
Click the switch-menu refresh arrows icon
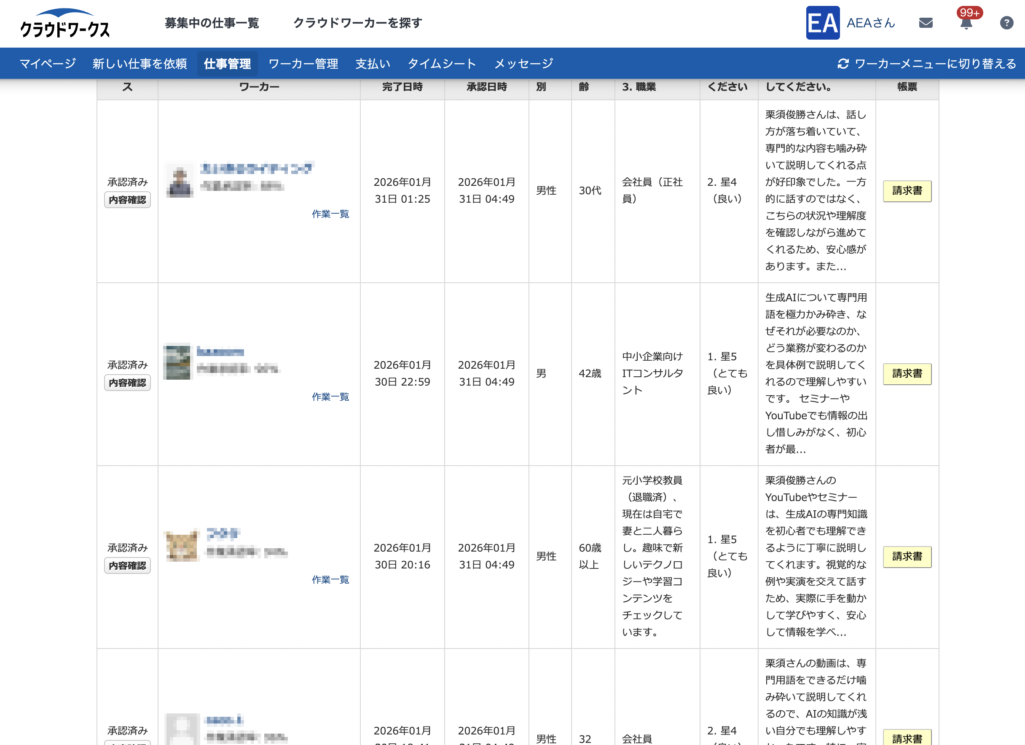843,64
